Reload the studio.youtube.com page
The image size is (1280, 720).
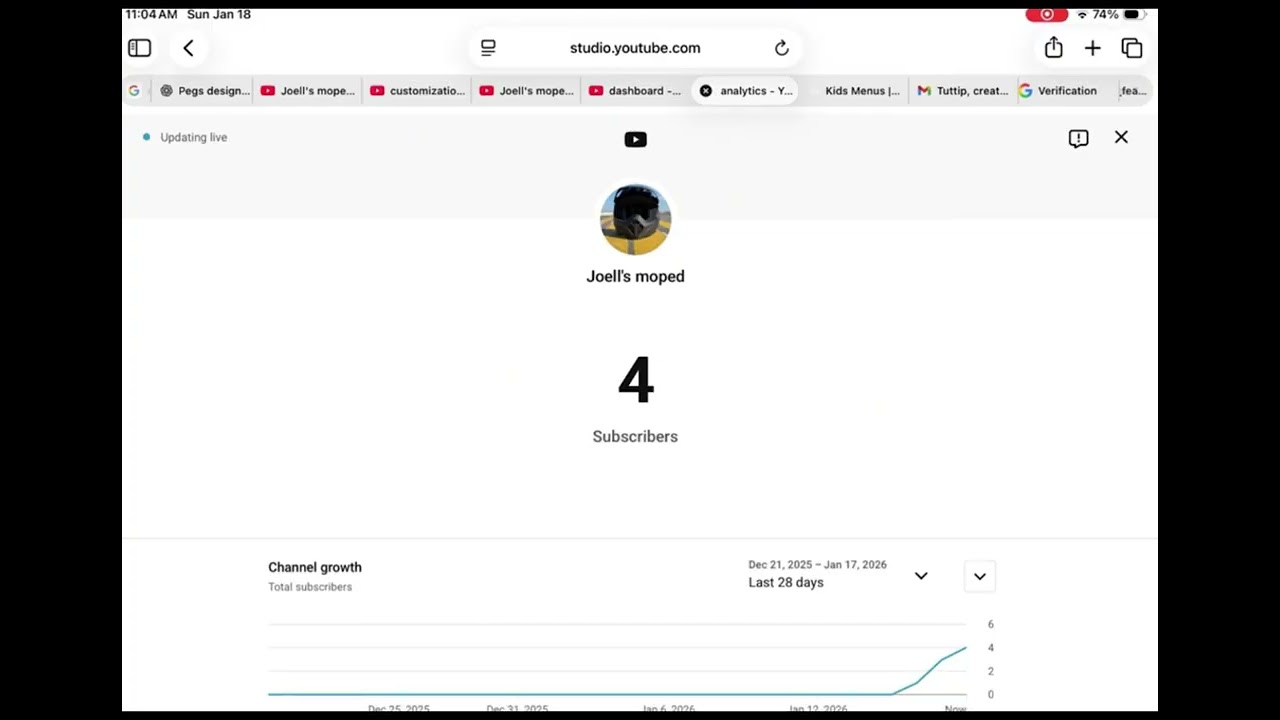(x=782, y=48)
